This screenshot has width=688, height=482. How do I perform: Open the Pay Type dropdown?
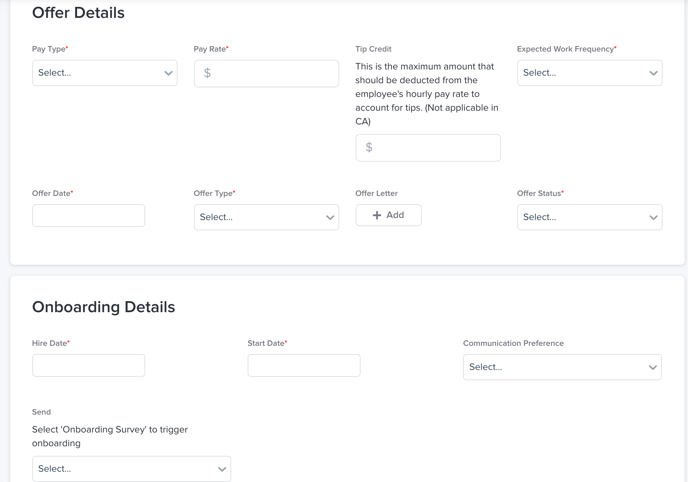tap(104, 73)
